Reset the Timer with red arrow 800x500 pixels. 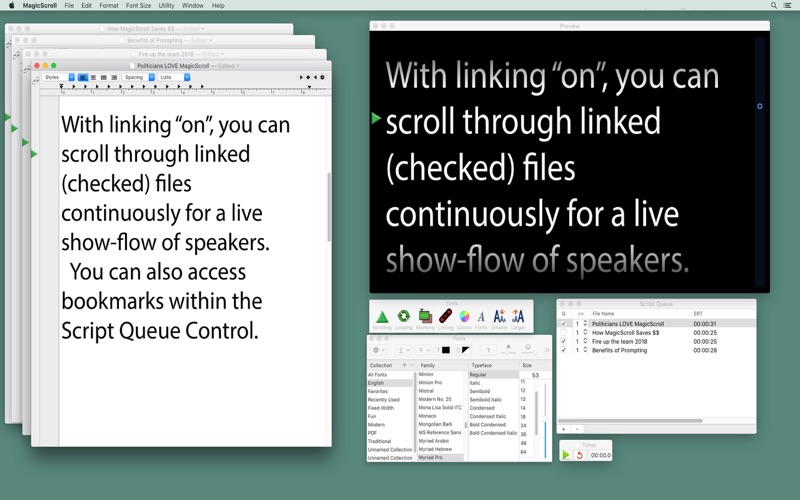(x=580, y=455)
